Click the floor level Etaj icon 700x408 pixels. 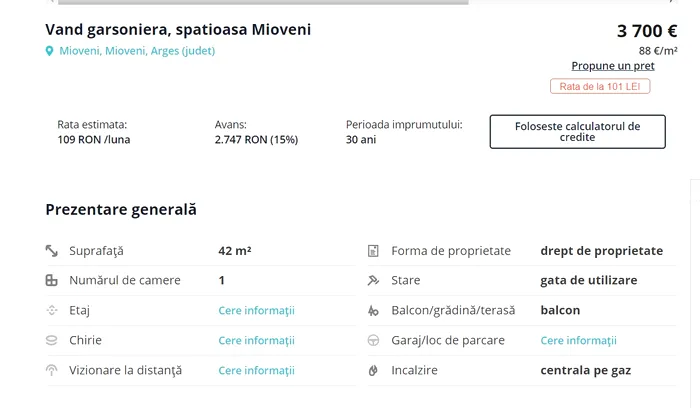point(52,311)
